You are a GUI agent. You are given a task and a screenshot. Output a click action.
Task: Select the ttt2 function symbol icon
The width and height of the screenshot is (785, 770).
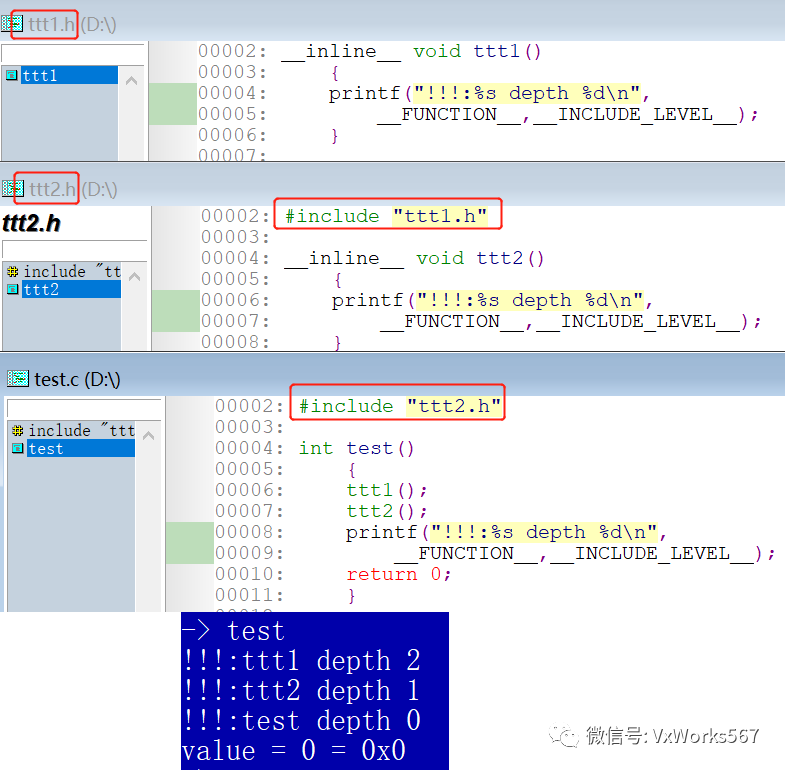coord(13,289)
